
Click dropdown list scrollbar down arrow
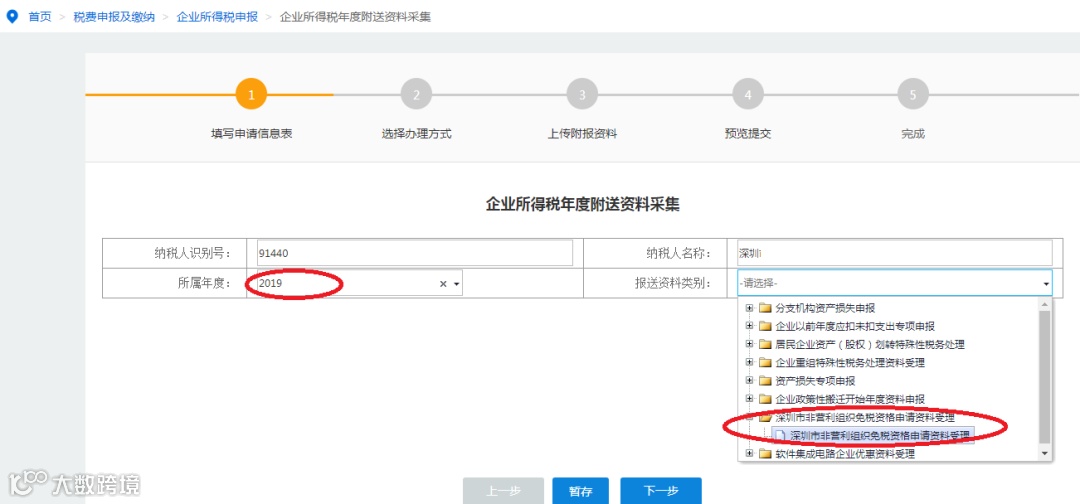click(1045, 453)
